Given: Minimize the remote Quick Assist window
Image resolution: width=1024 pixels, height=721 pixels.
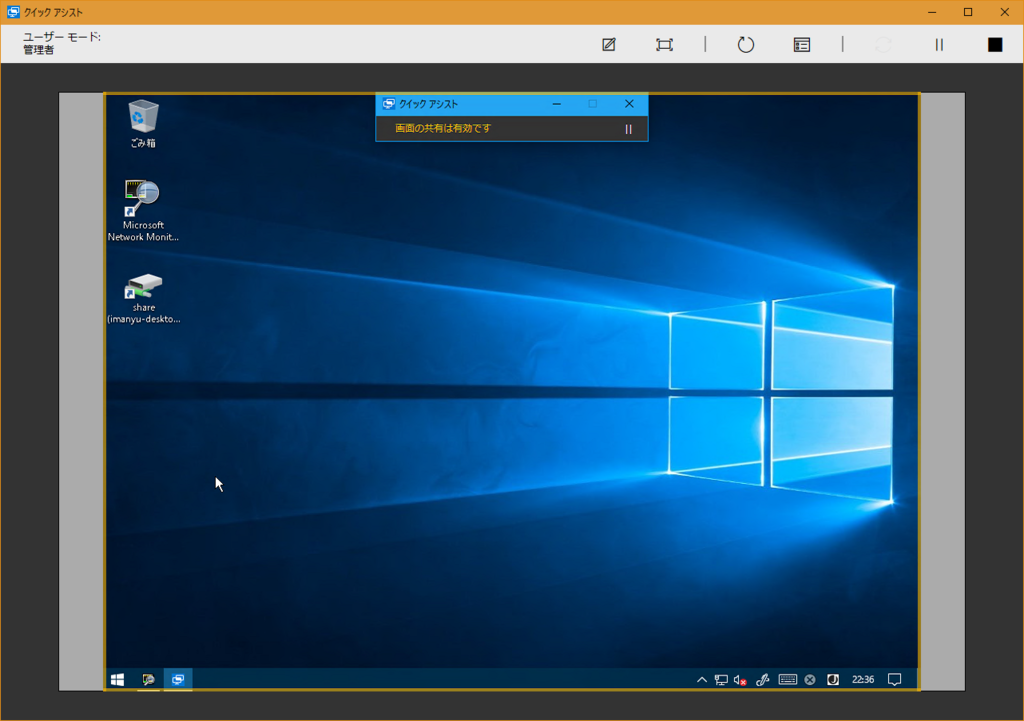Looking at the screenshot, I should click(x=556, y=104).
